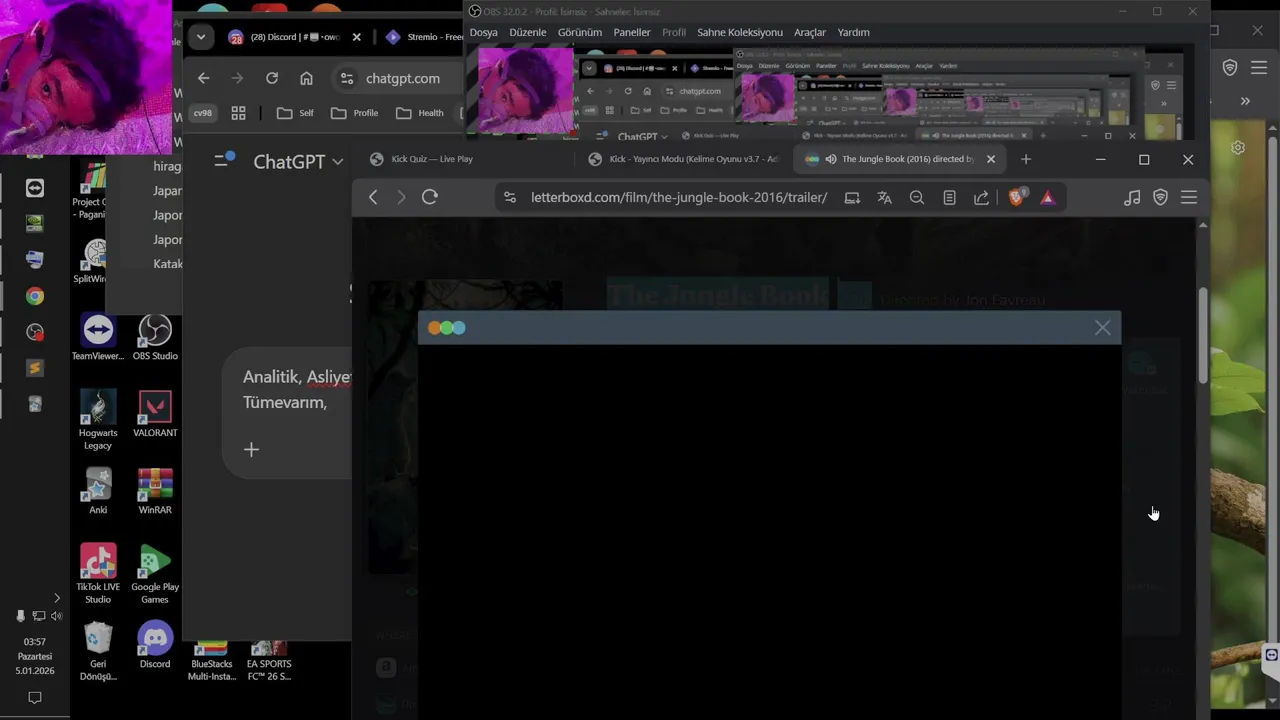Expand the double-chevron overflow in background window
Image resolution: width=1280 pixels, height=720 pixels.
(1245, 101)
